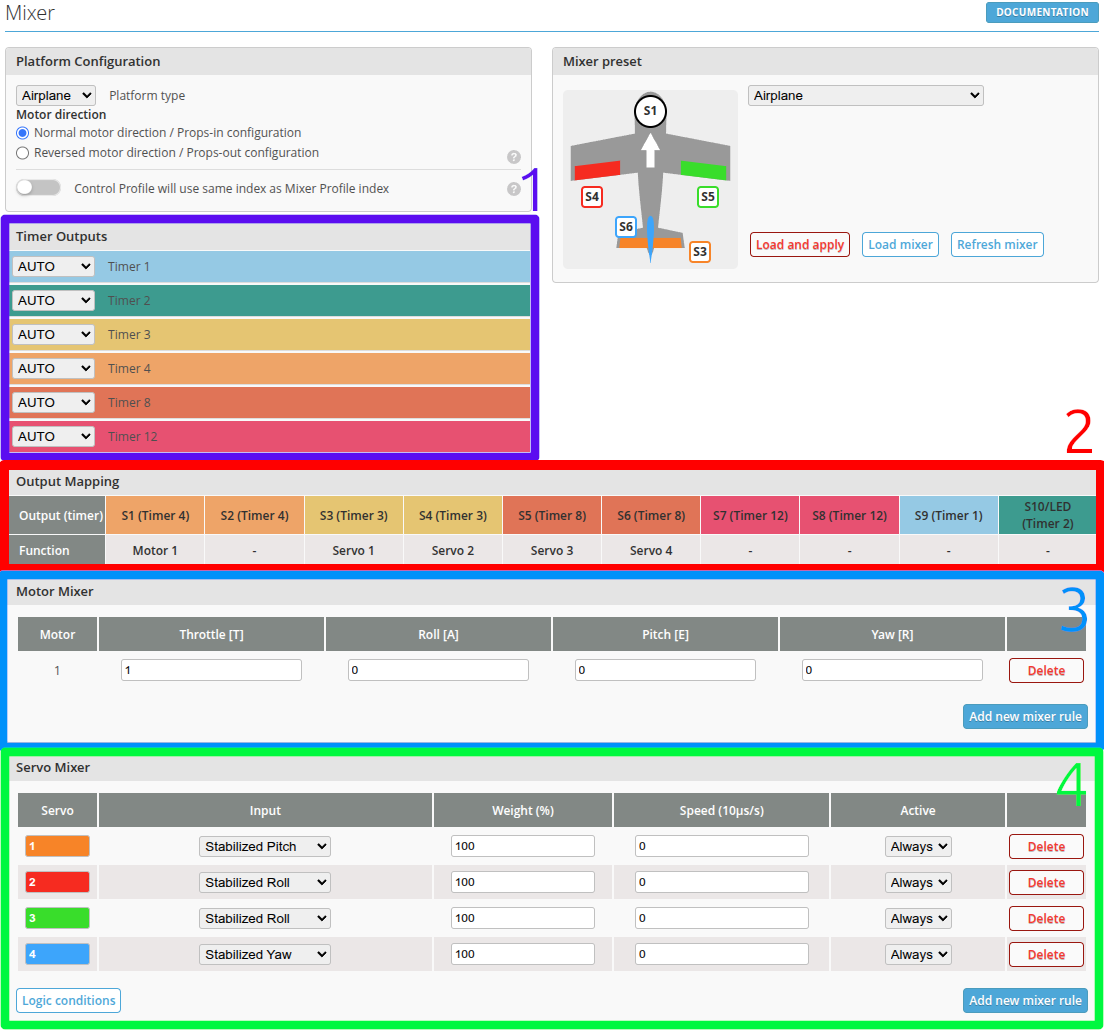Click blue servo 4 color tag
Image resolution: width=1104 pixels, height=1032 pixels.
tap(57, 954)
